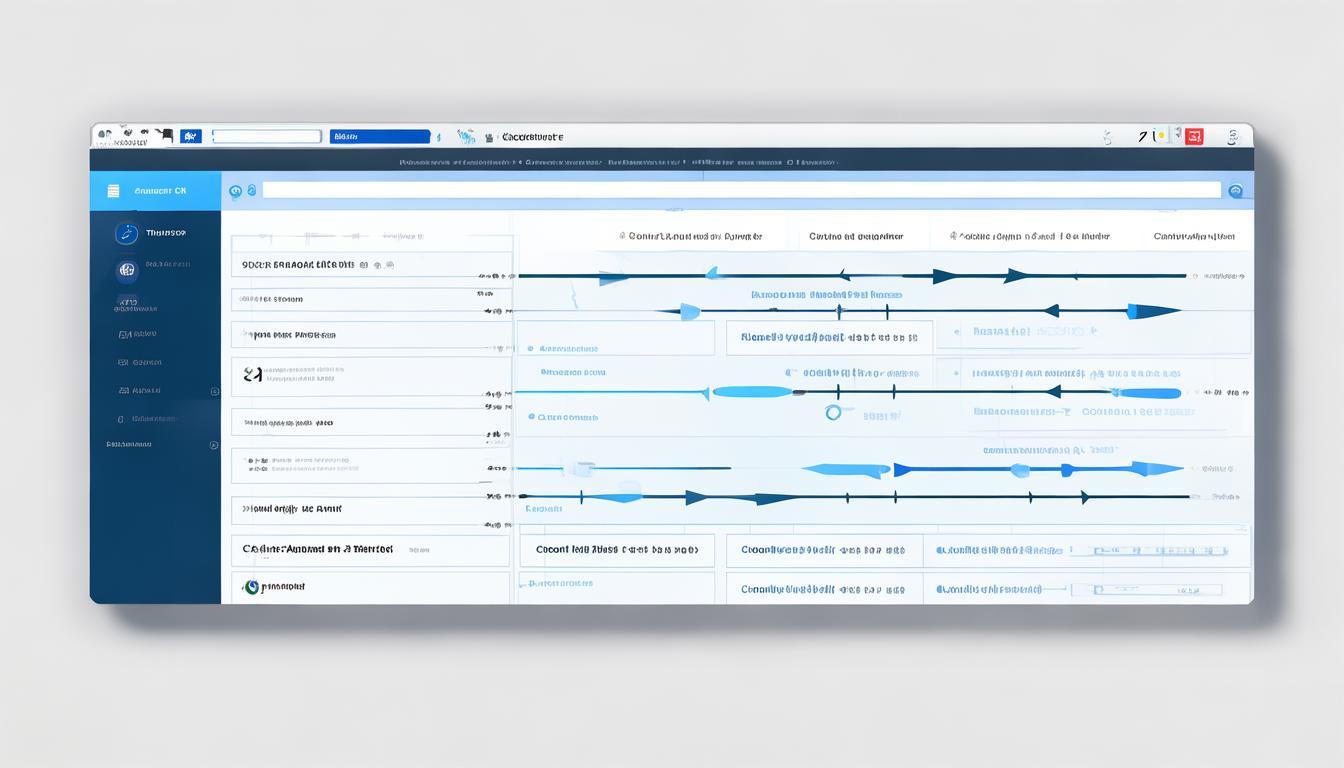Viewport: 1344px width, 768px height.
Task: Expand the sidebar item with small arrow box
Action: pos(214,391)
